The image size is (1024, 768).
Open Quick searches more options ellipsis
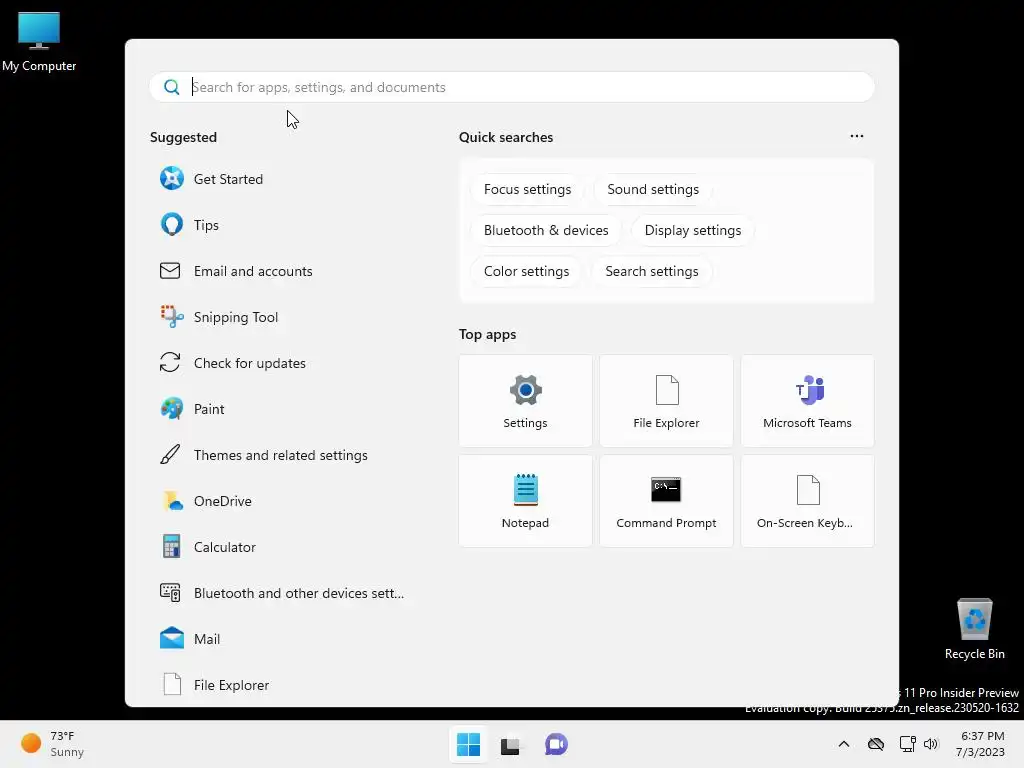pyautogui.click(x=857, y=136)
